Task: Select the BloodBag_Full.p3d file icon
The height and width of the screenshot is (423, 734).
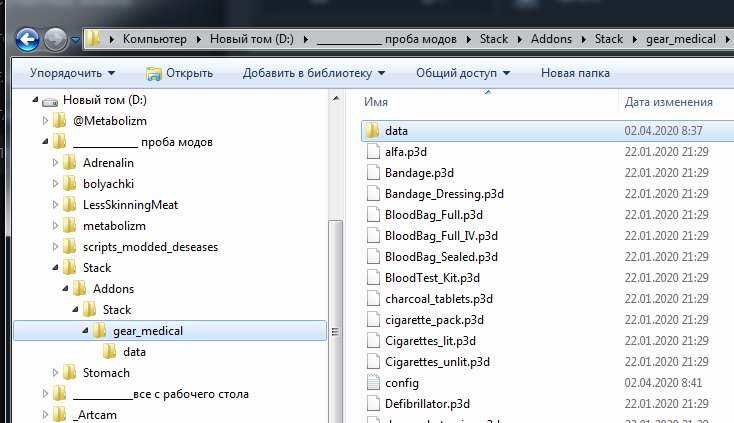Action: (373, 215)
